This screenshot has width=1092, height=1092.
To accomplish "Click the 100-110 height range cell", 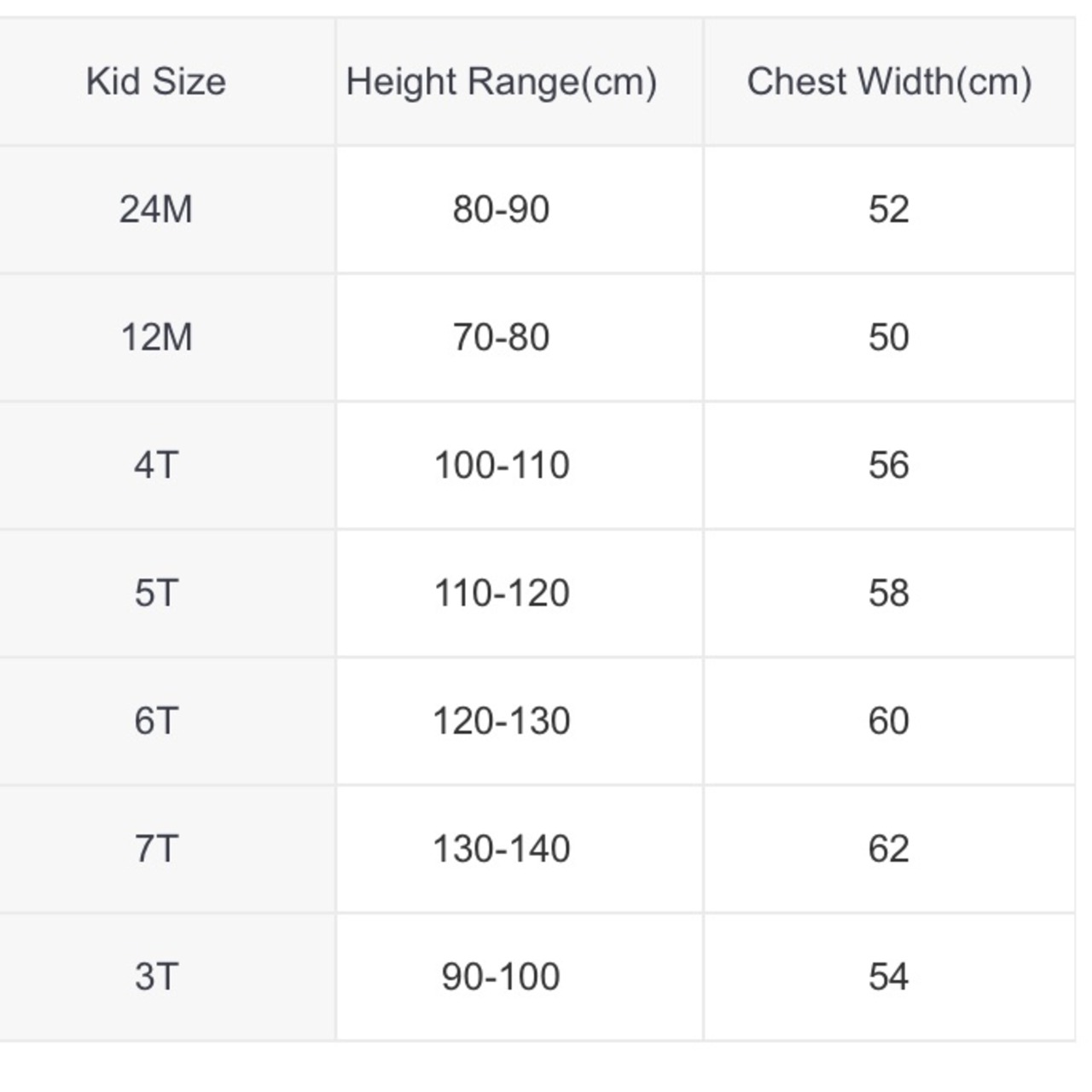I will point(520,466).
